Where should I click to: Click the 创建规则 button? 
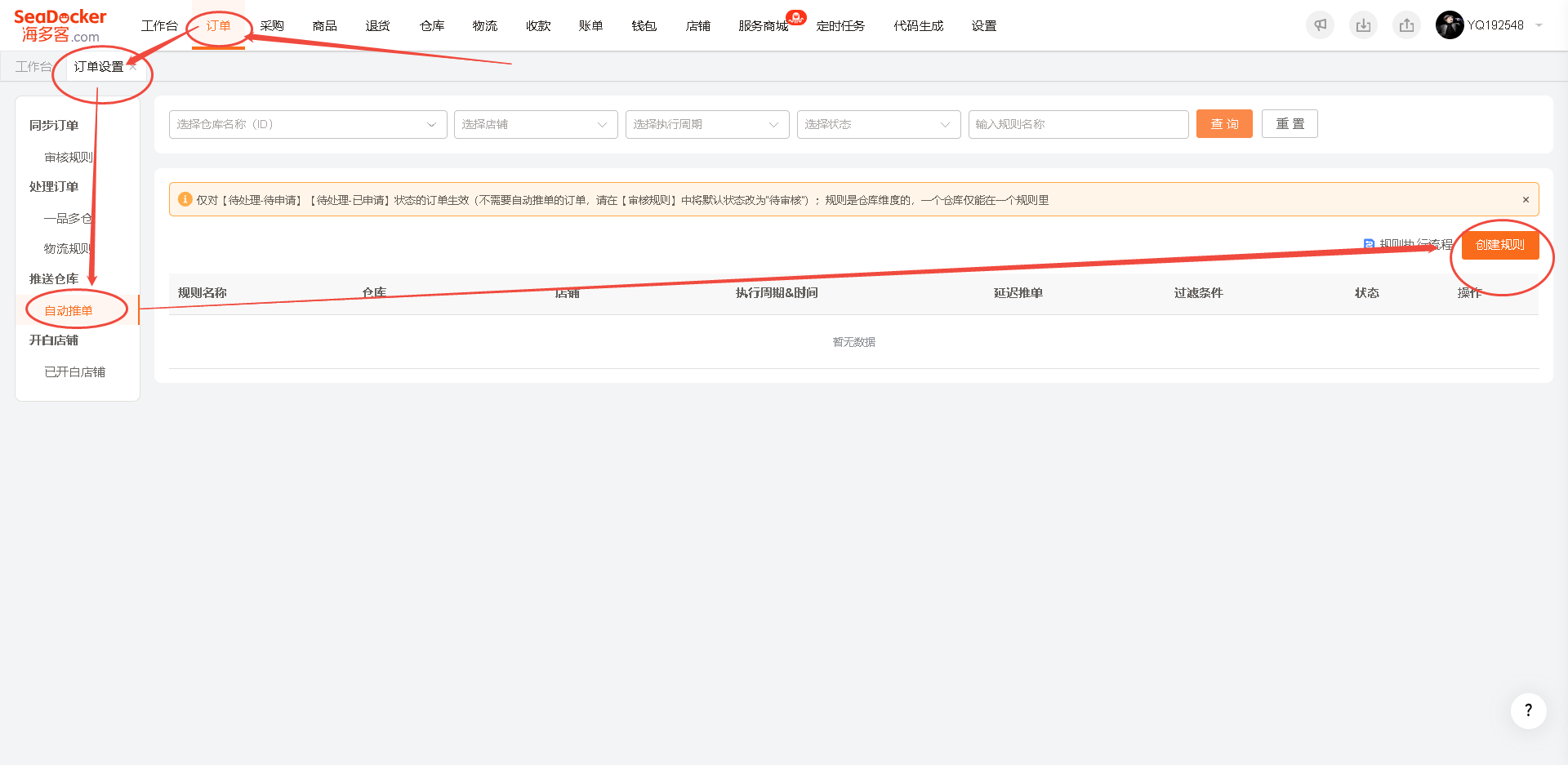(x=1500, y=245)
